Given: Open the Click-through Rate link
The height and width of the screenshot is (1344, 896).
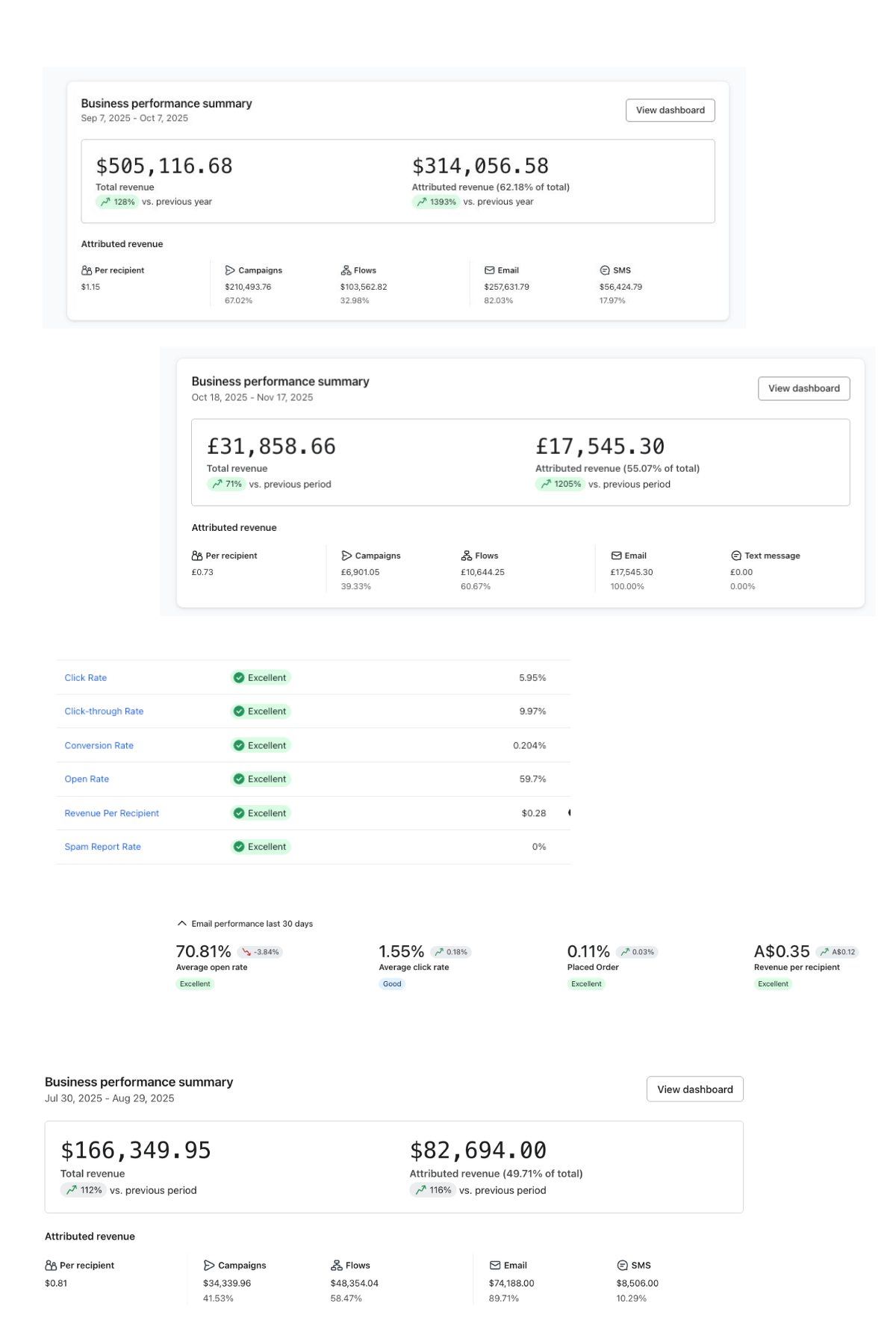Looking at the screenshot, I should point(104,712).
